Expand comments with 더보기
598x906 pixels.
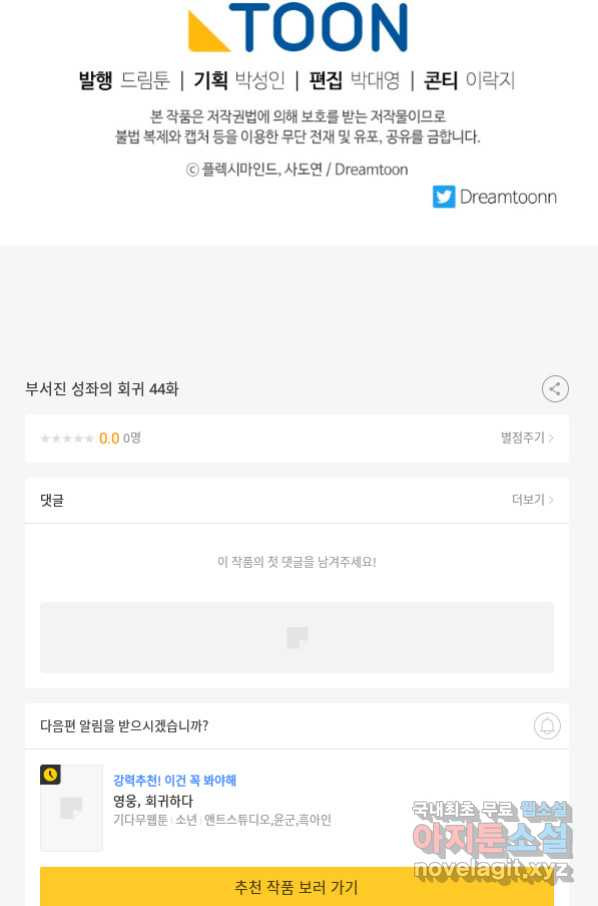(x=533, y=499)
